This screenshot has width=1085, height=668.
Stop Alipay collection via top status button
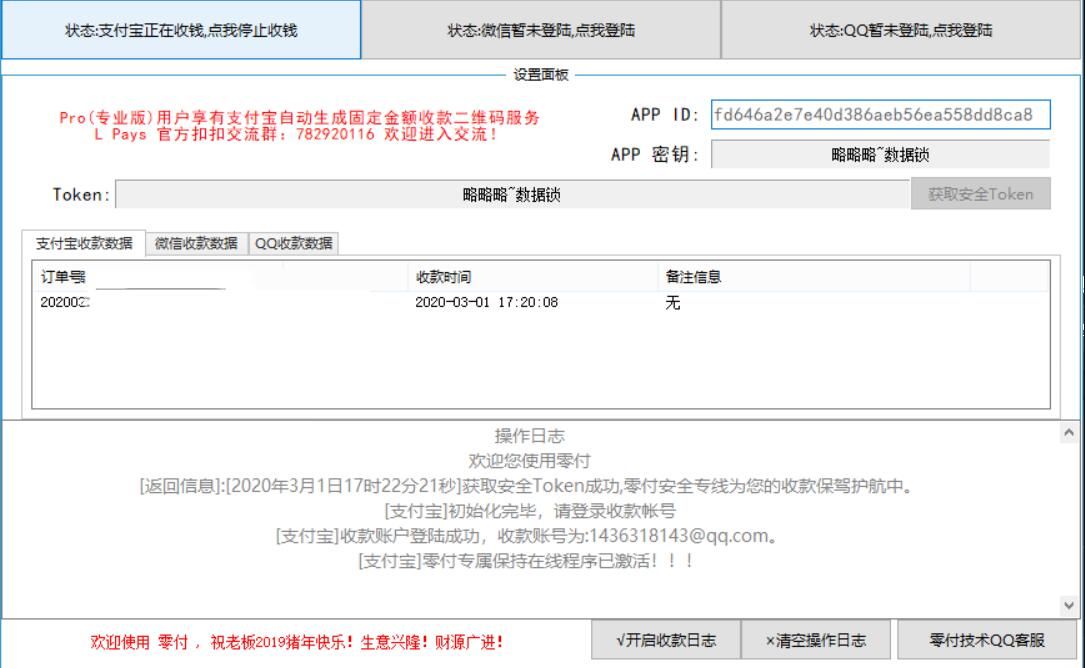(181, 30)
